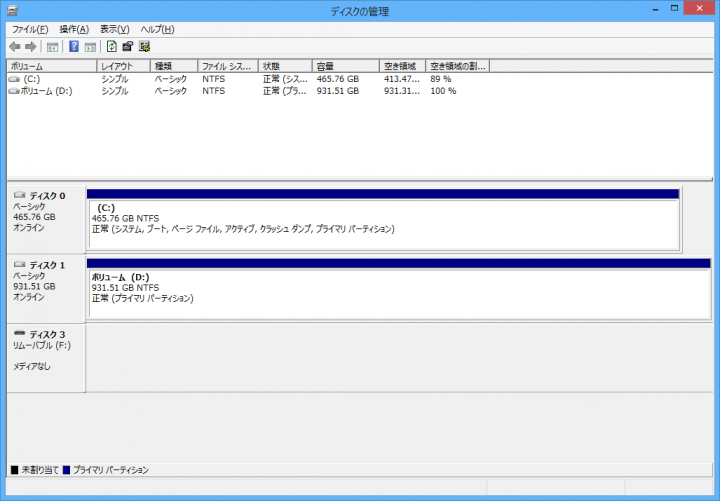Viewport: 720px width, 501px height.
Task: Click the Refresh toolbar icon
Action: click(x=112, y=46)
